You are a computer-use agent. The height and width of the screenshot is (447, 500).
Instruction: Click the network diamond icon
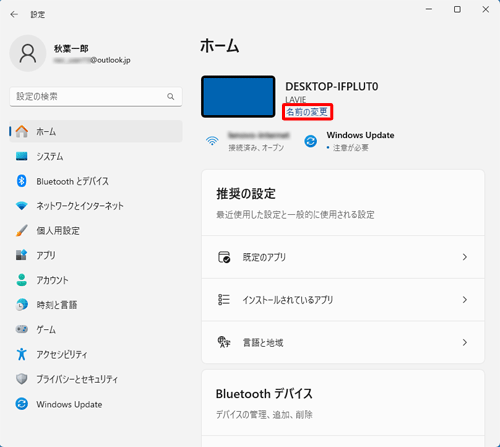pos(22,206)
